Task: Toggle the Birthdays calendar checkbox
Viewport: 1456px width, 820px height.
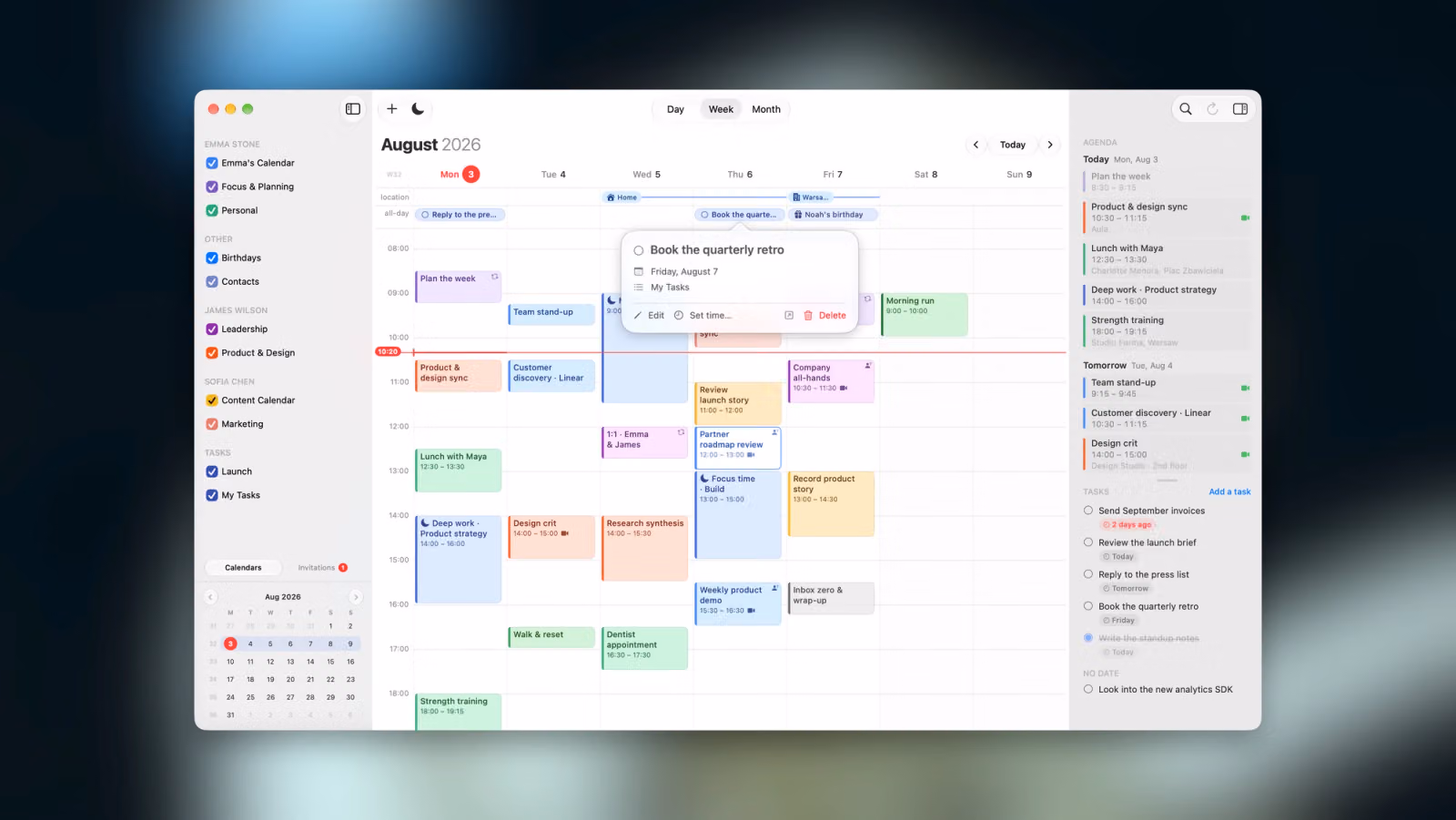Action: [212, 258]
